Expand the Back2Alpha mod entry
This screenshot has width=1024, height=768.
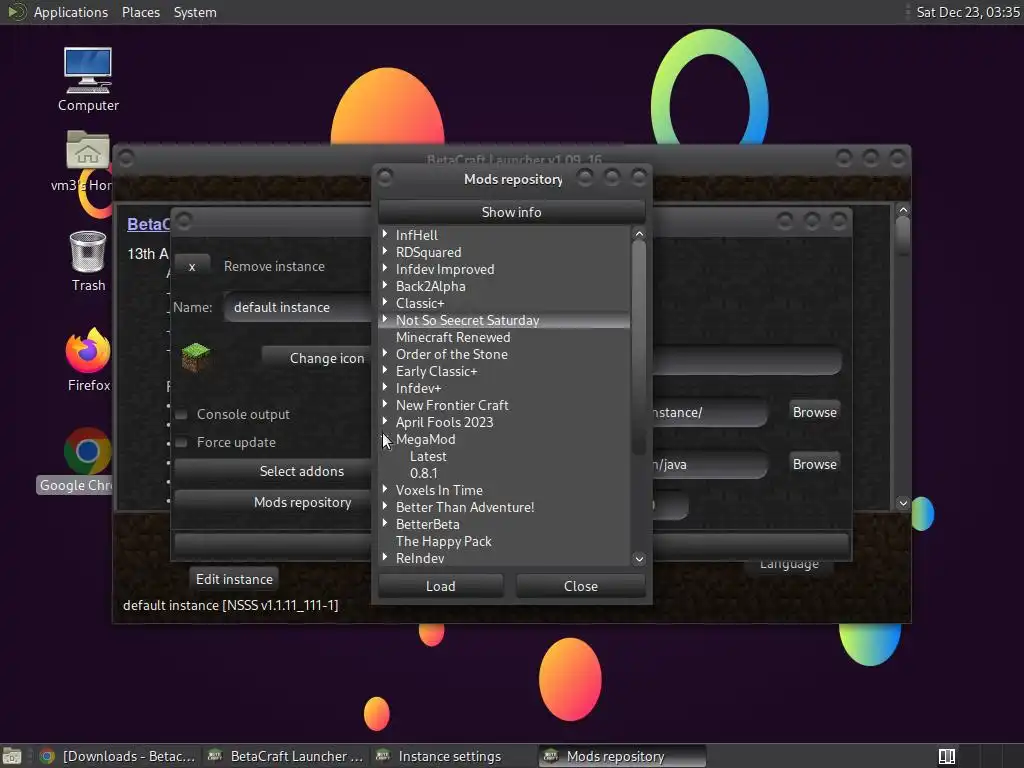(385, 285)
